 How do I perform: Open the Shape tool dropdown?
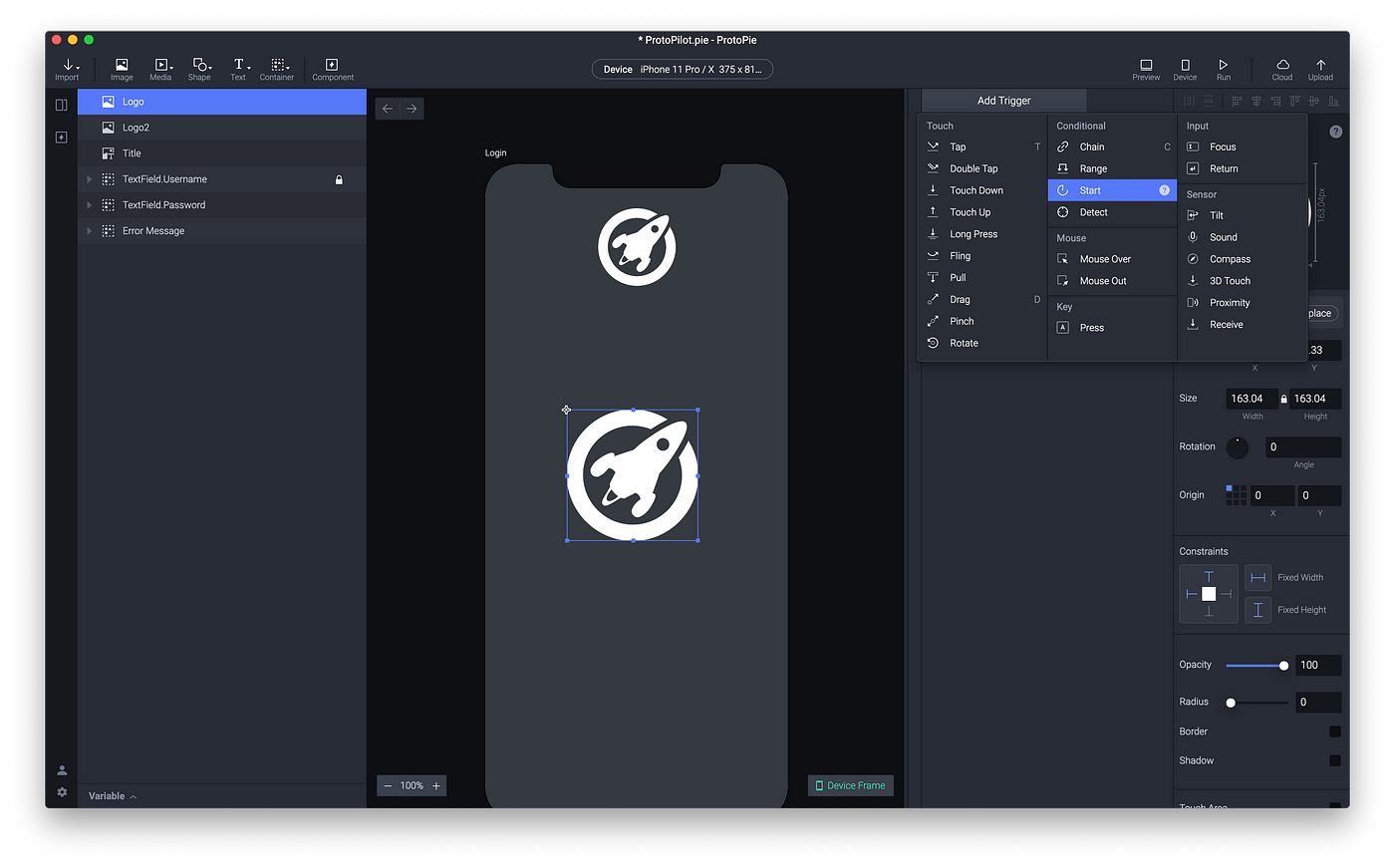(199, 69)
